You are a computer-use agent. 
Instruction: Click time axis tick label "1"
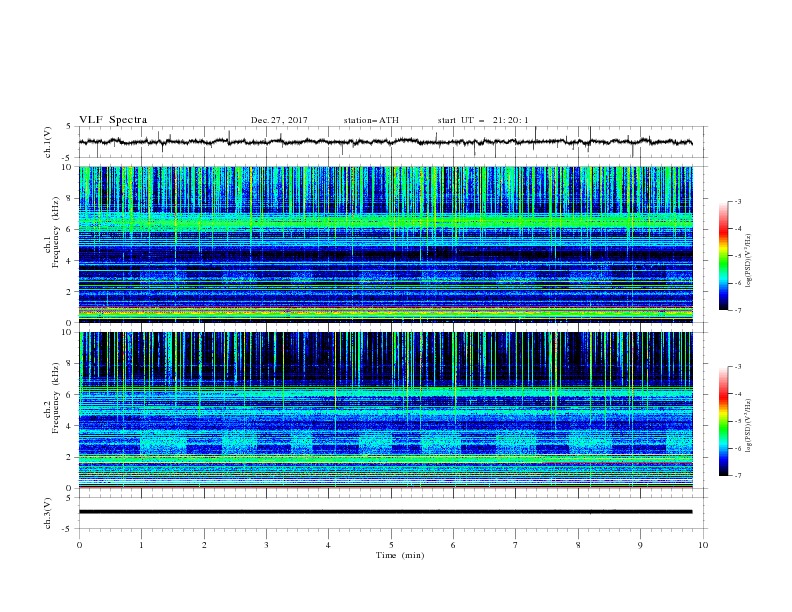141,545
